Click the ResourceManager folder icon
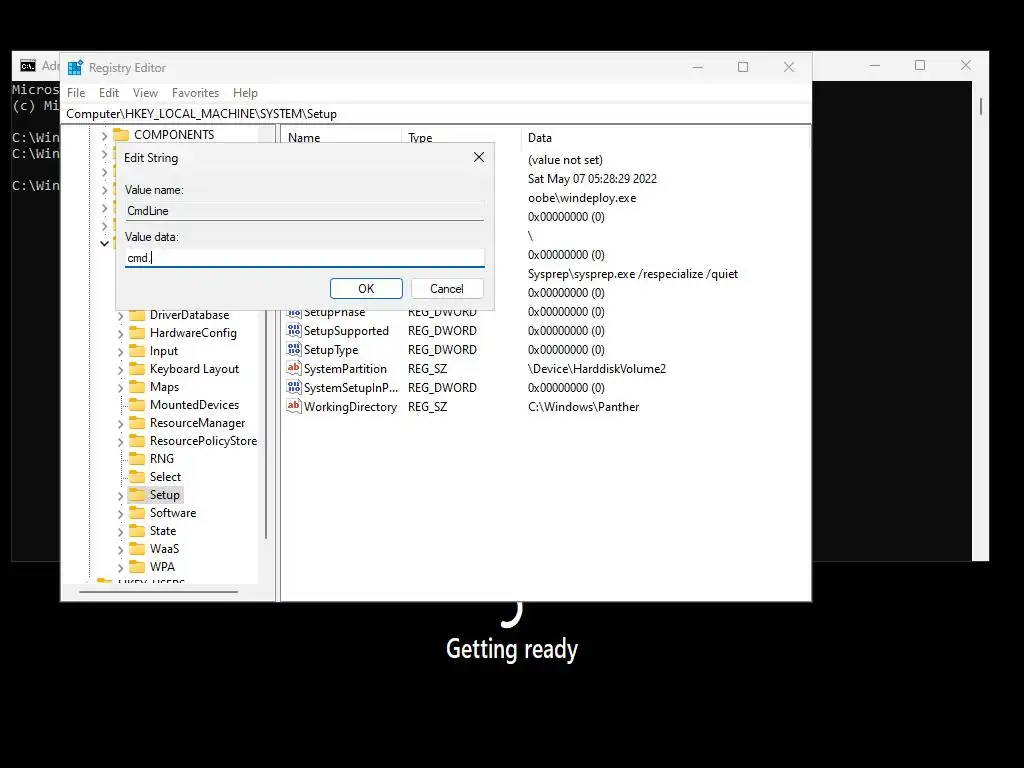The width and height of the screenshot is (1024, 768). coord(136,423)
